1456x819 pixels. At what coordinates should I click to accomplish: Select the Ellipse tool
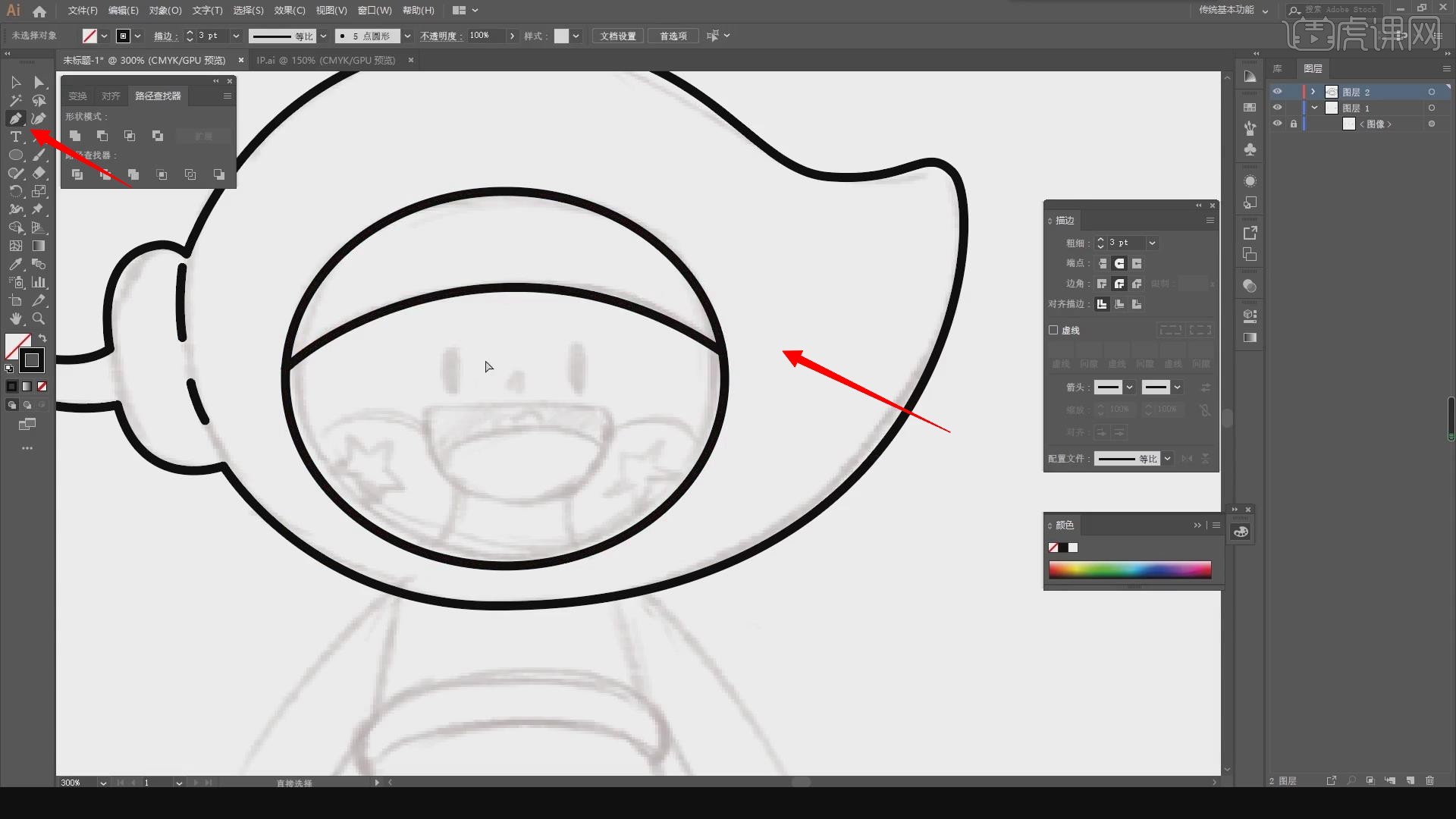point(15,155)
